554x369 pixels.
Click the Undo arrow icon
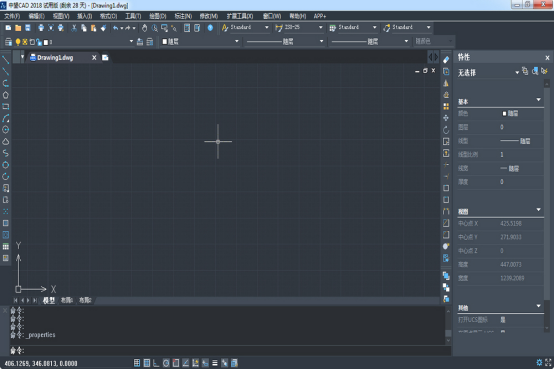(x=116, y=28)
